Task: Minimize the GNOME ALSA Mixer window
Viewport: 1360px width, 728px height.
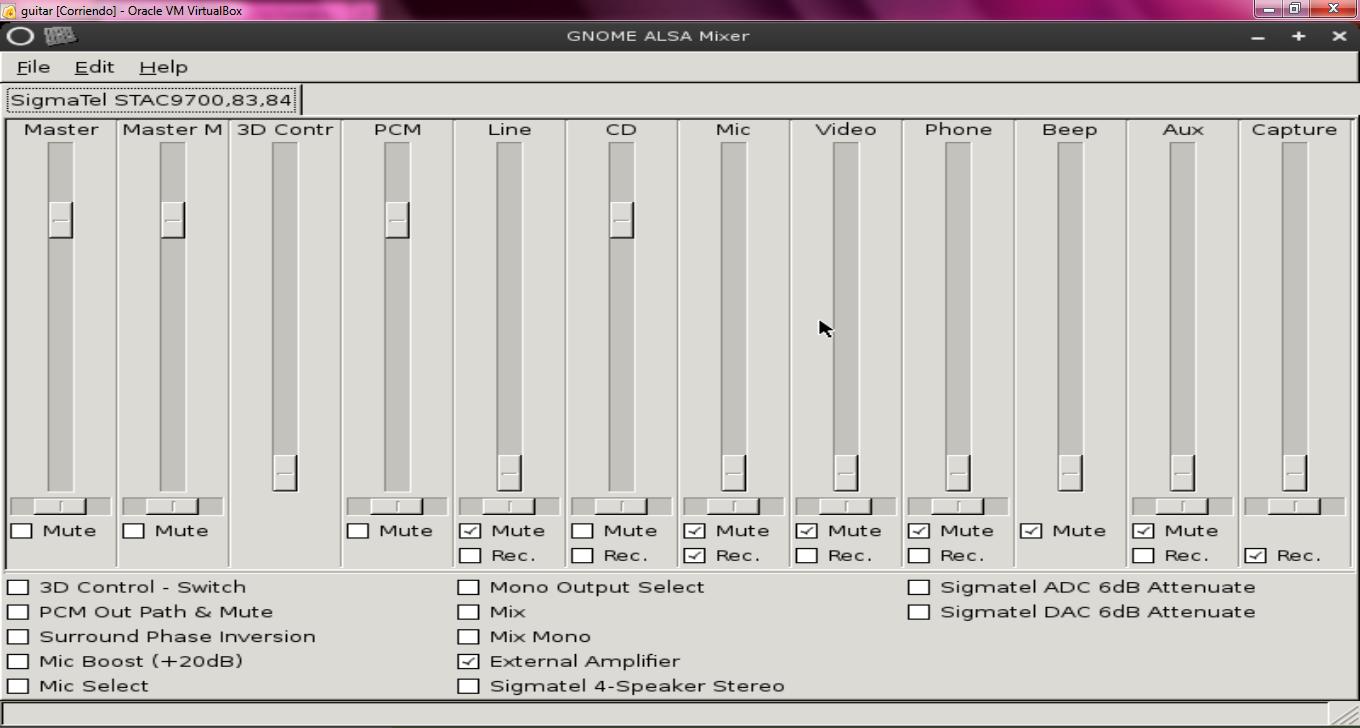Action: tap(1258, 36)
